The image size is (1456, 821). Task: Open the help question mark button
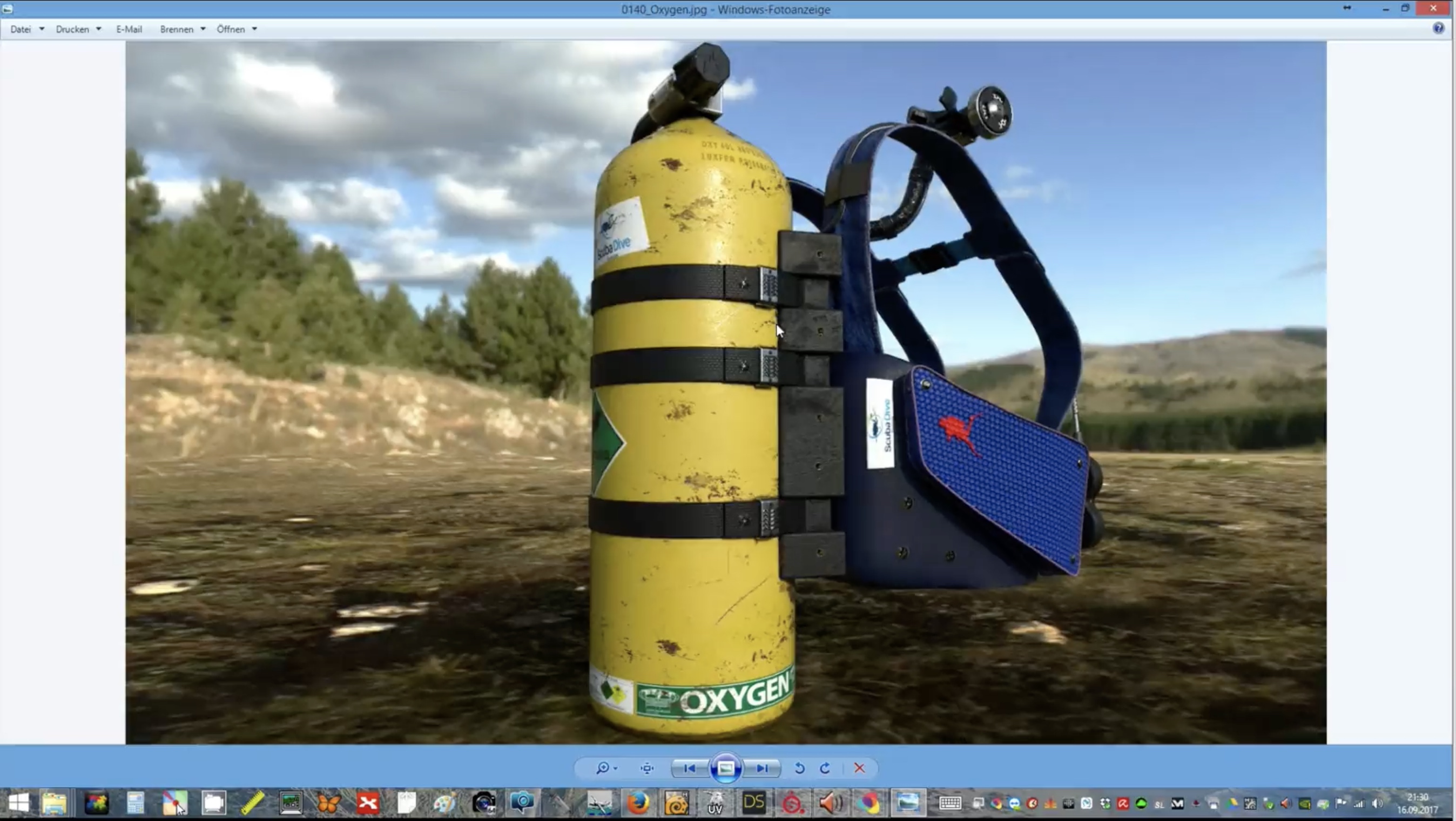(1438, 29)
